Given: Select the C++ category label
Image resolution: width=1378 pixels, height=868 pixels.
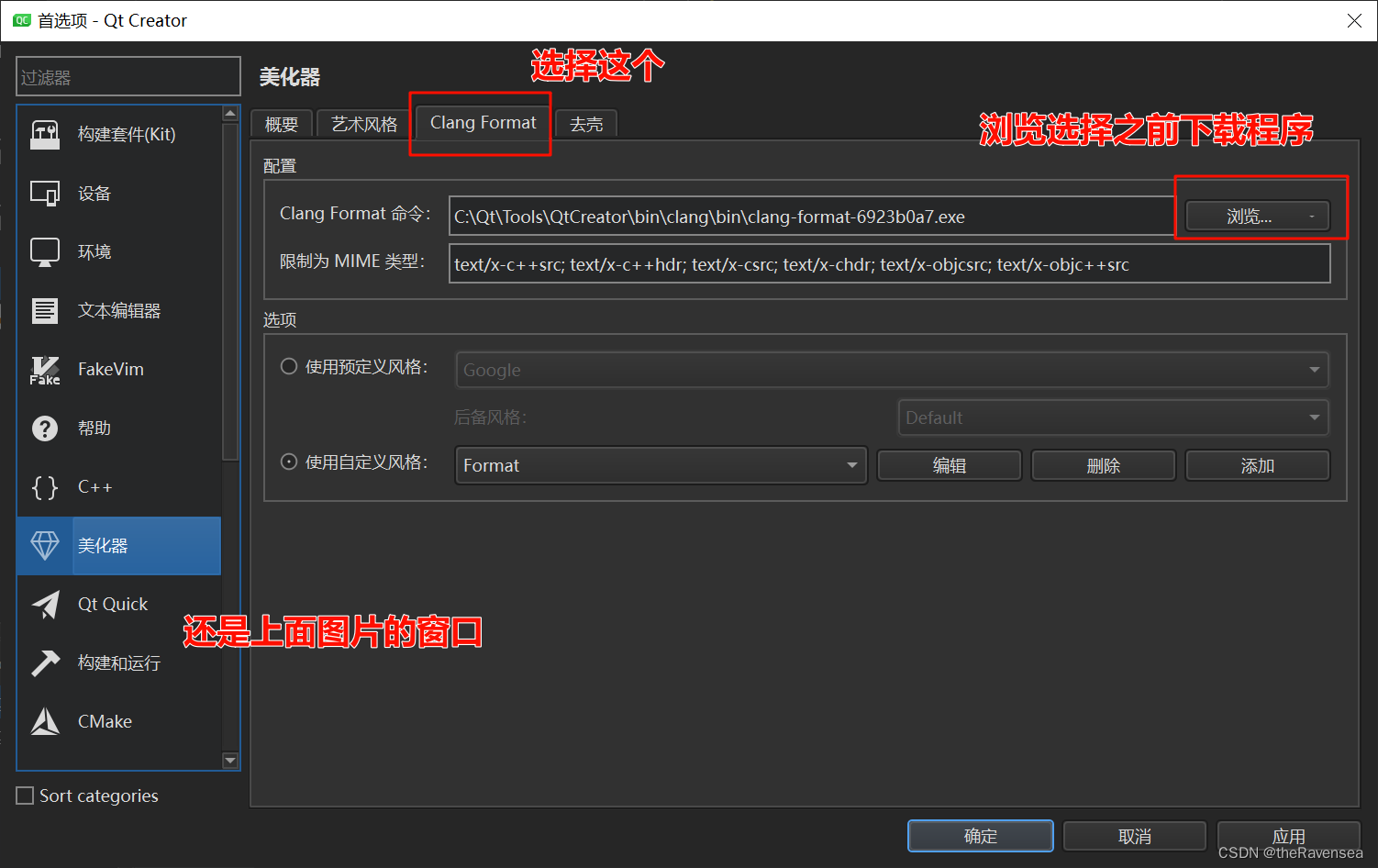Looking at the screenshot, I should (94, 487).
